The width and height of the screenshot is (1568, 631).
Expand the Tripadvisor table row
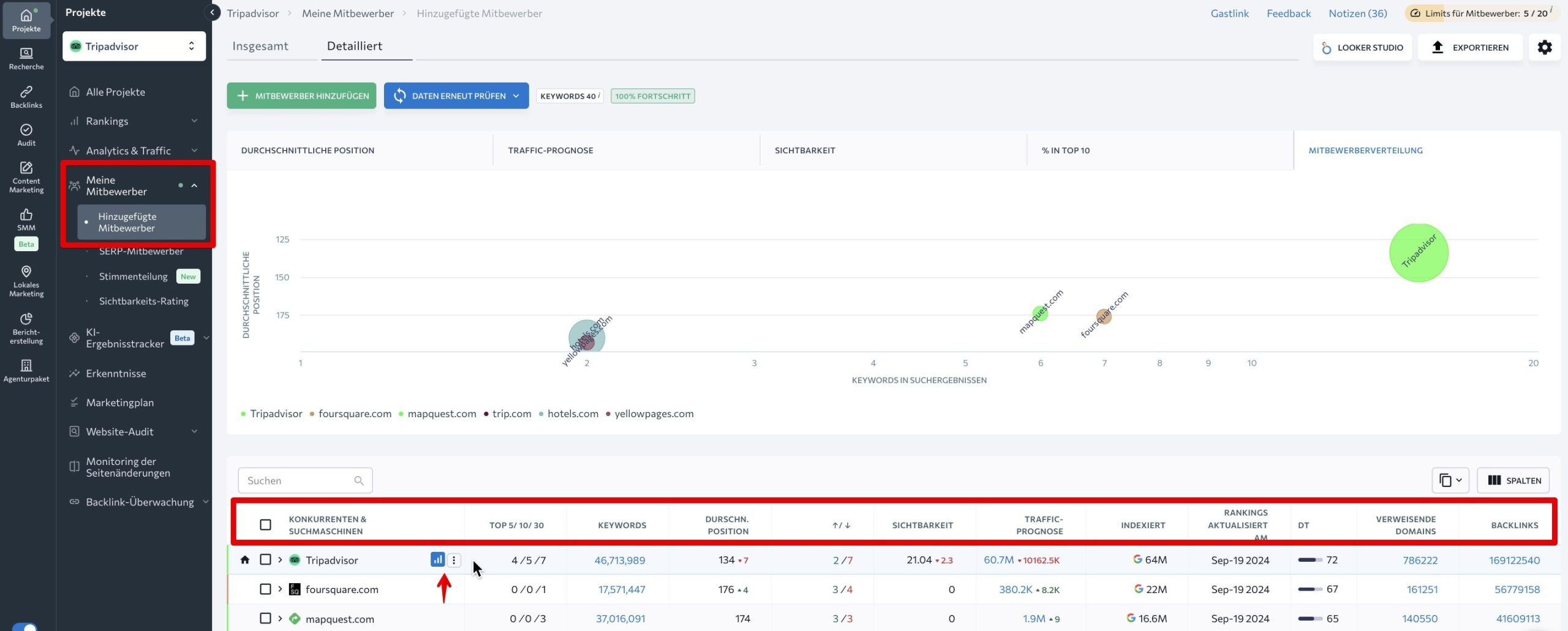point(280,559)
